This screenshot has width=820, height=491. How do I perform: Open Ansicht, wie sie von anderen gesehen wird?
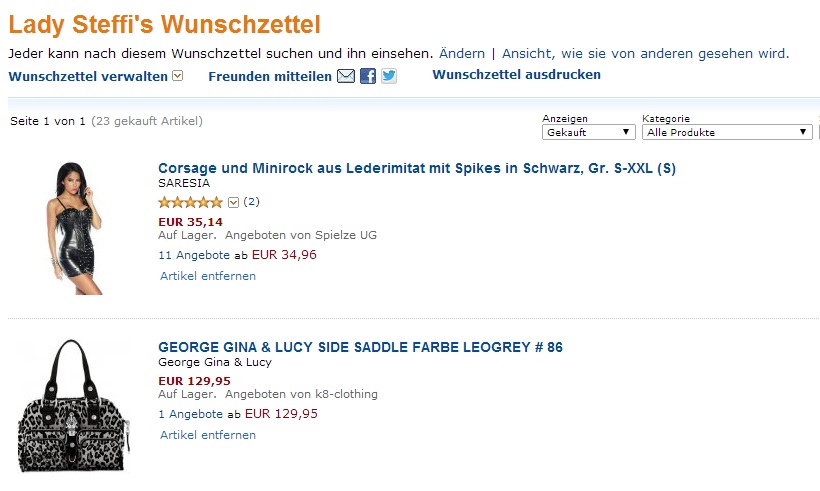coord(645,53)
